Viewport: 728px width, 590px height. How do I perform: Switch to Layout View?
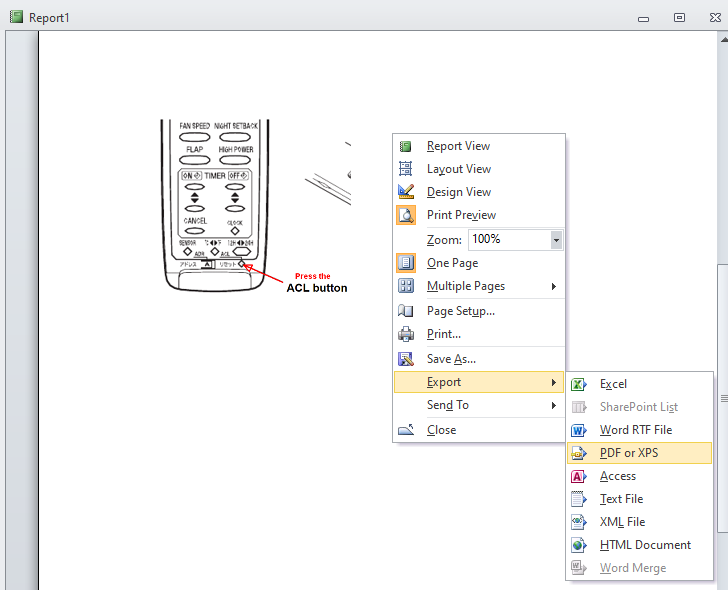pos(479,169)
